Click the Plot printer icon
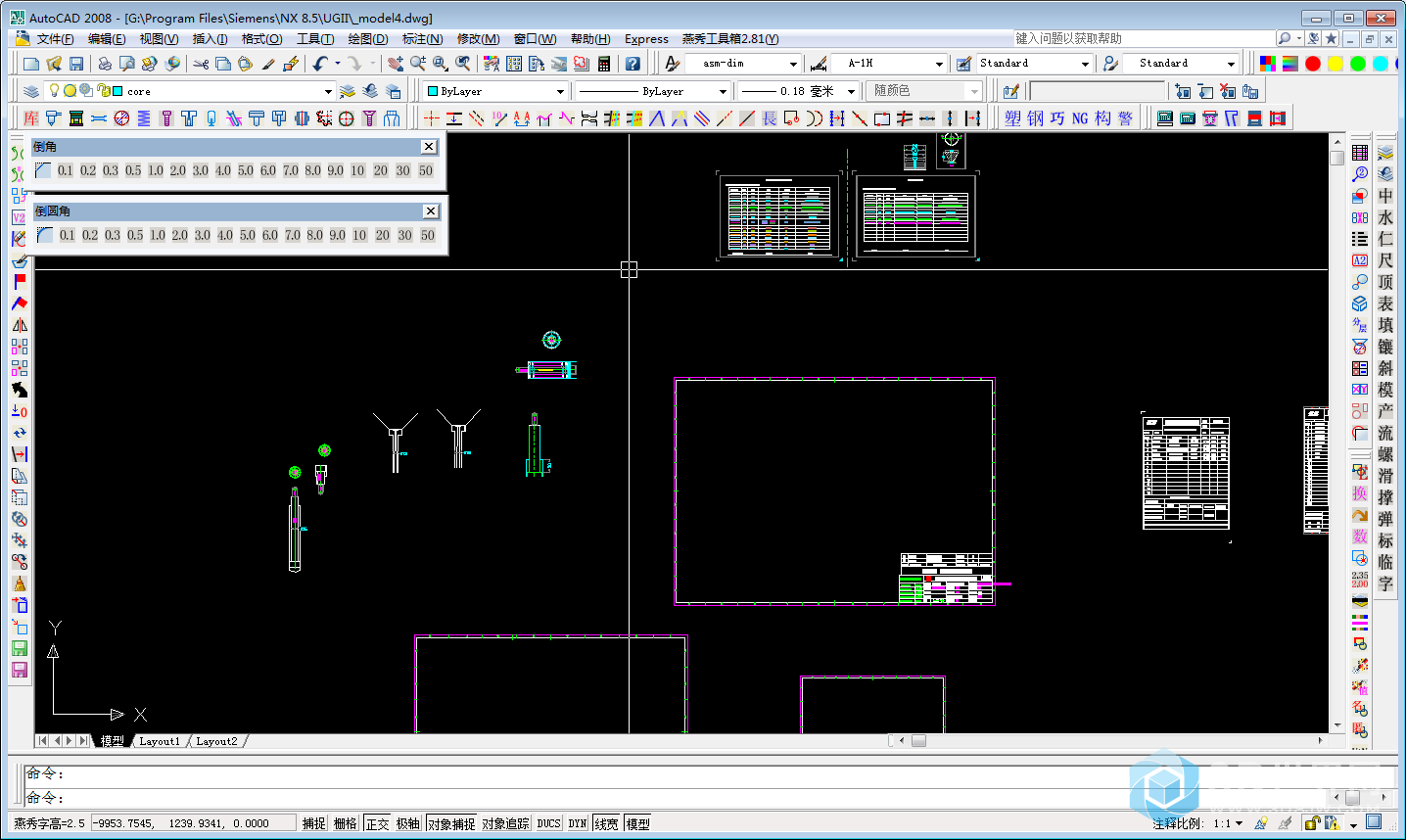The height and width of the screenshot is (840, 1406). pos(105,64)
